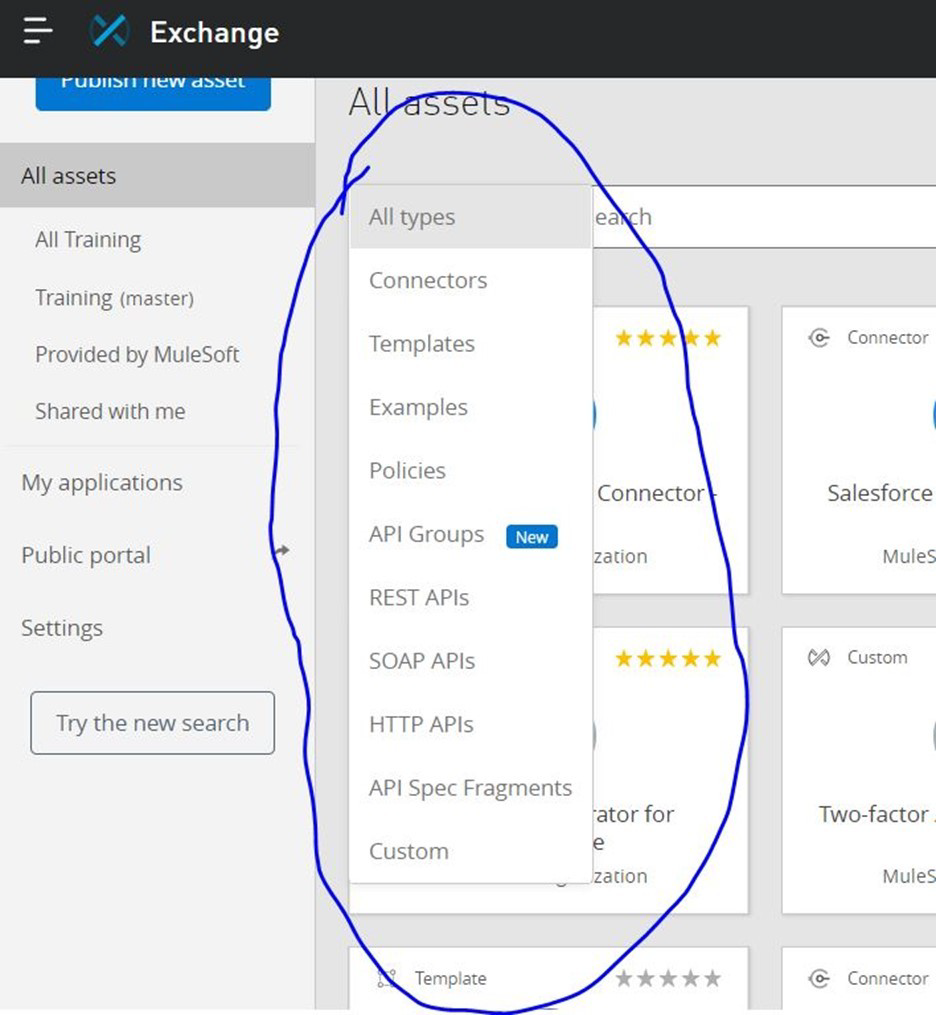Click the Connector icon on bottom-right card

click(x=819, y=979)
